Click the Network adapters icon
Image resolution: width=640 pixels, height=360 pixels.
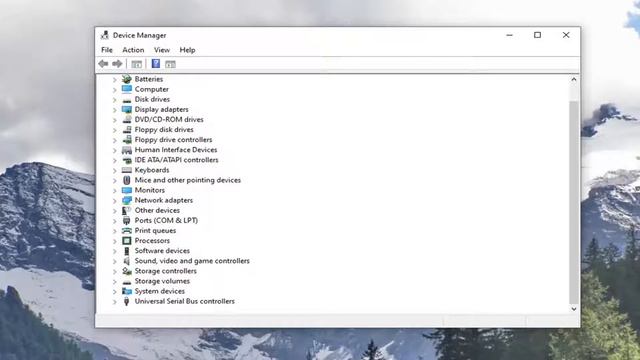[127, 200]
